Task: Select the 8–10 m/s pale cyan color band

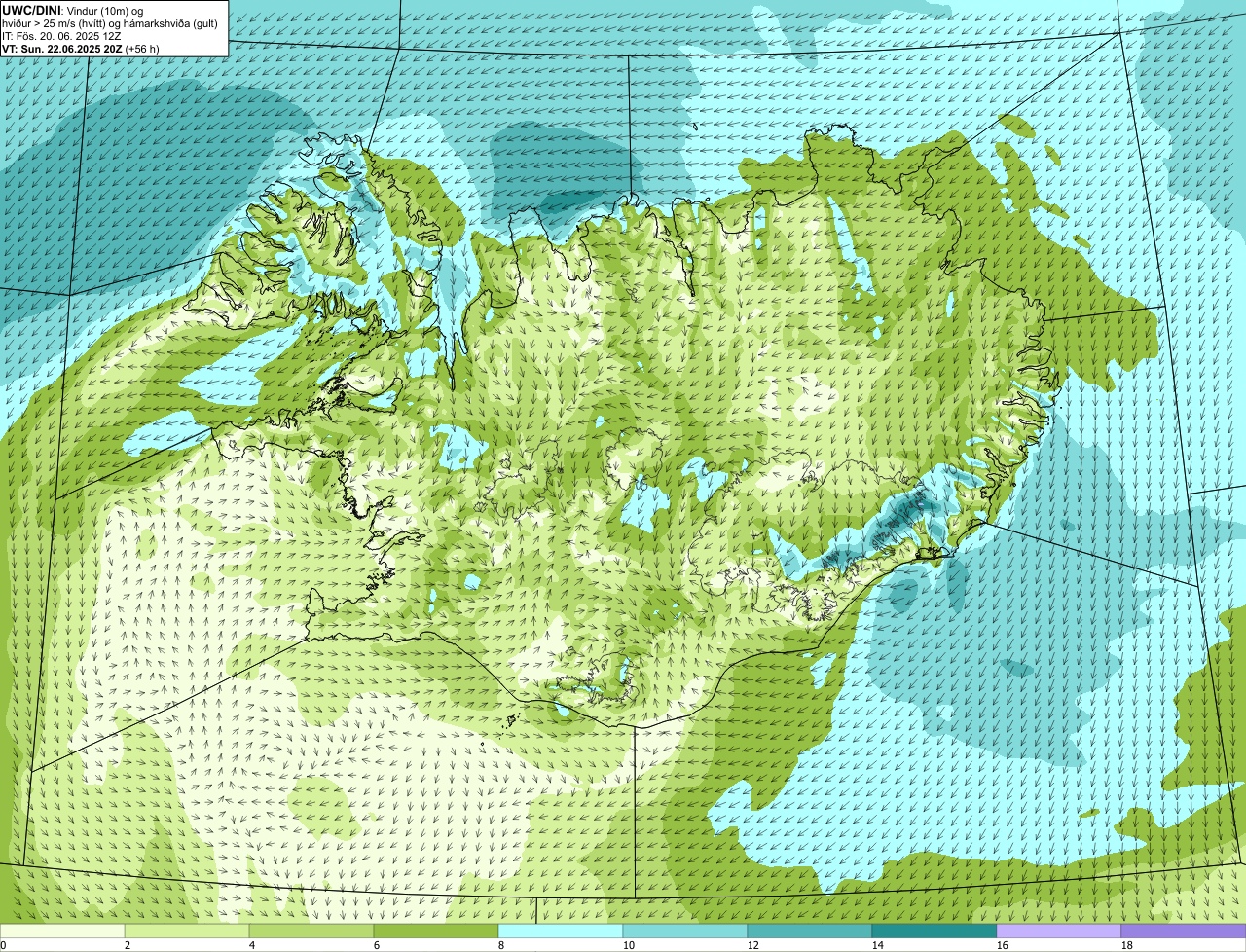Action: coord(561,932)
